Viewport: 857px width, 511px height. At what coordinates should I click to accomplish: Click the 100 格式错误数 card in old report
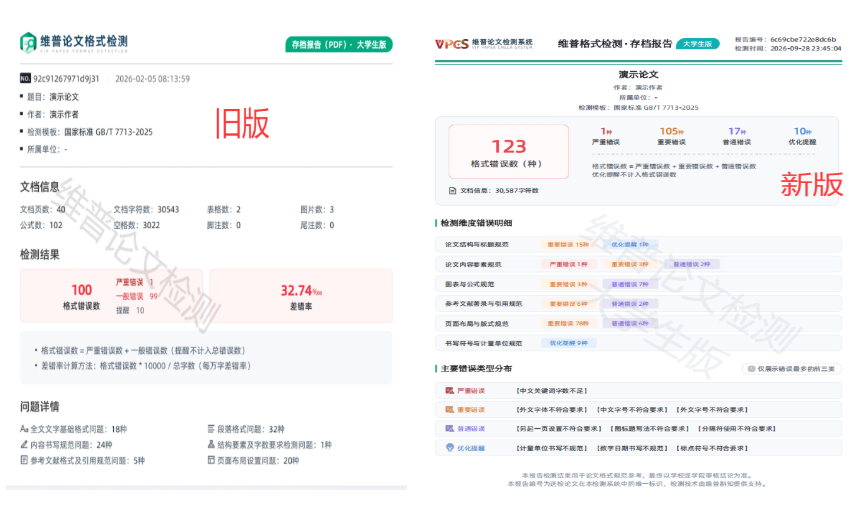point(111,296)
